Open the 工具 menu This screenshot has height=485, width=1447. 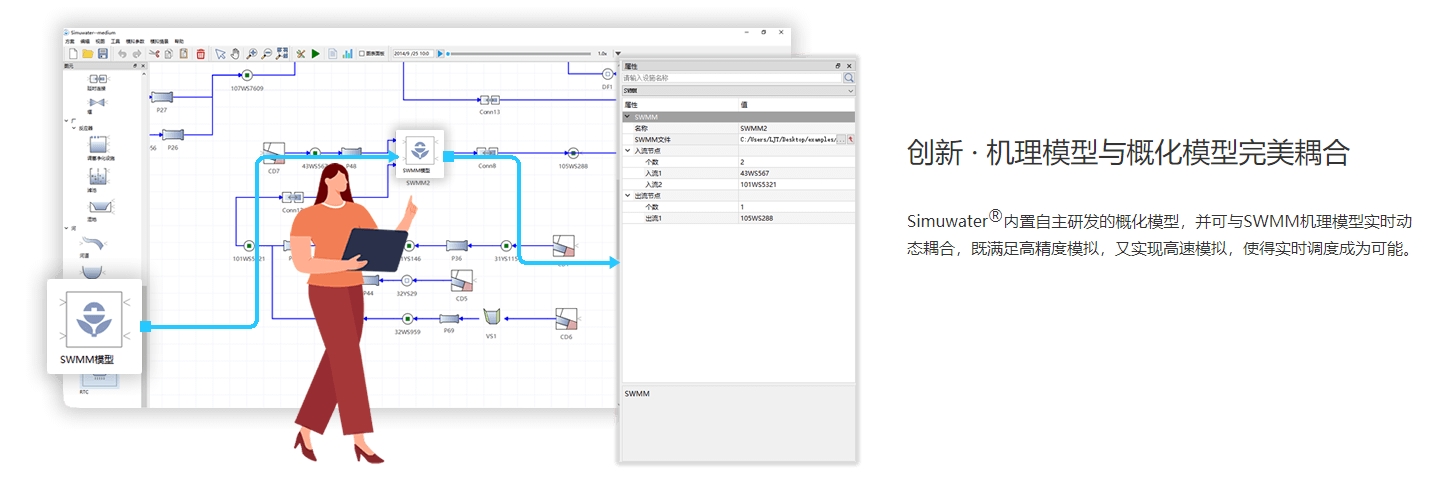coord(116,41)
